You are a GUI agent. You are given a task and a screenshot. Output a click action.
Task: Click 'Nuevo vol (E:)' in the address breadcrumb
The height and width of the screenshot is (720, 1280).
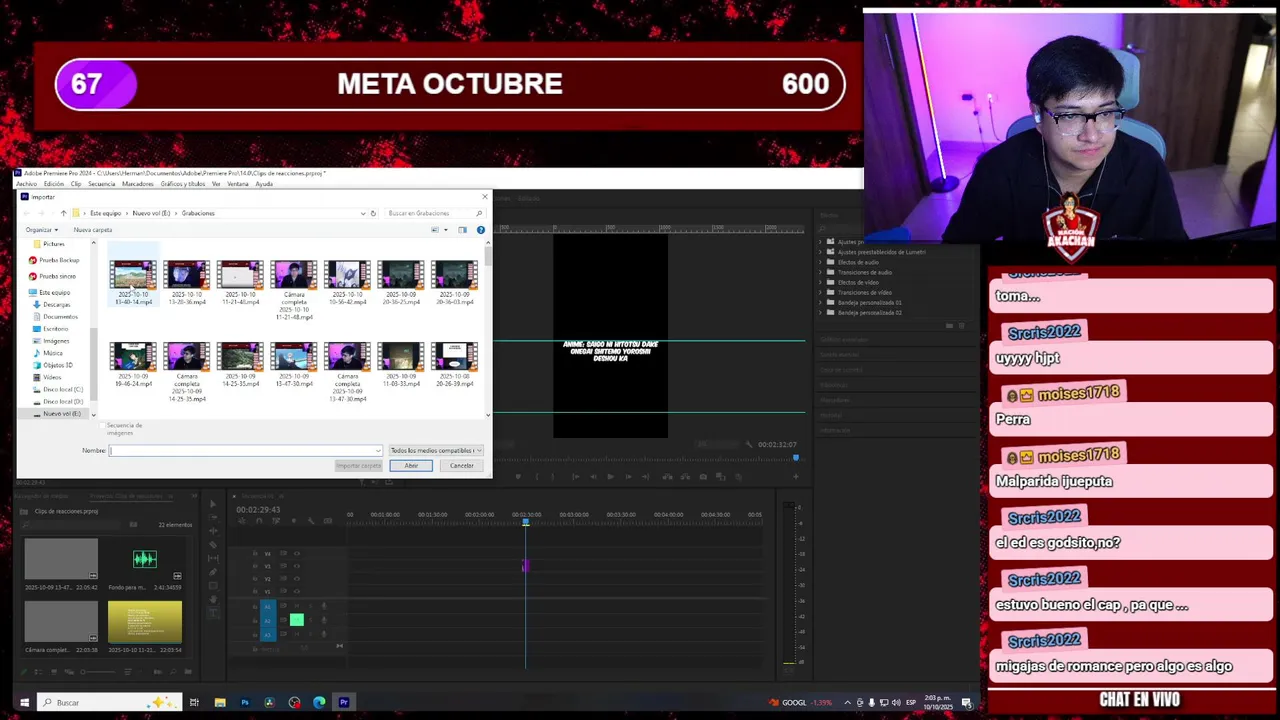point(151,213)
